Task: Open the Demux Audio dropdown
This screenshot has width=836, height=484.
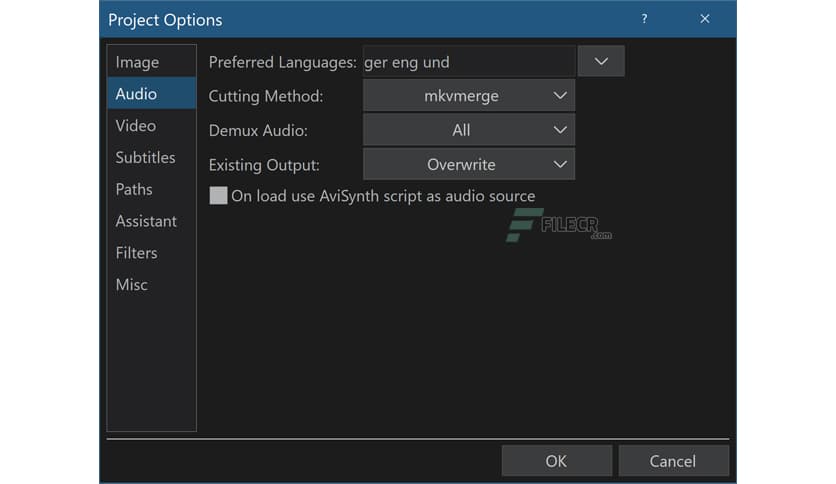Action: [468, 130]
